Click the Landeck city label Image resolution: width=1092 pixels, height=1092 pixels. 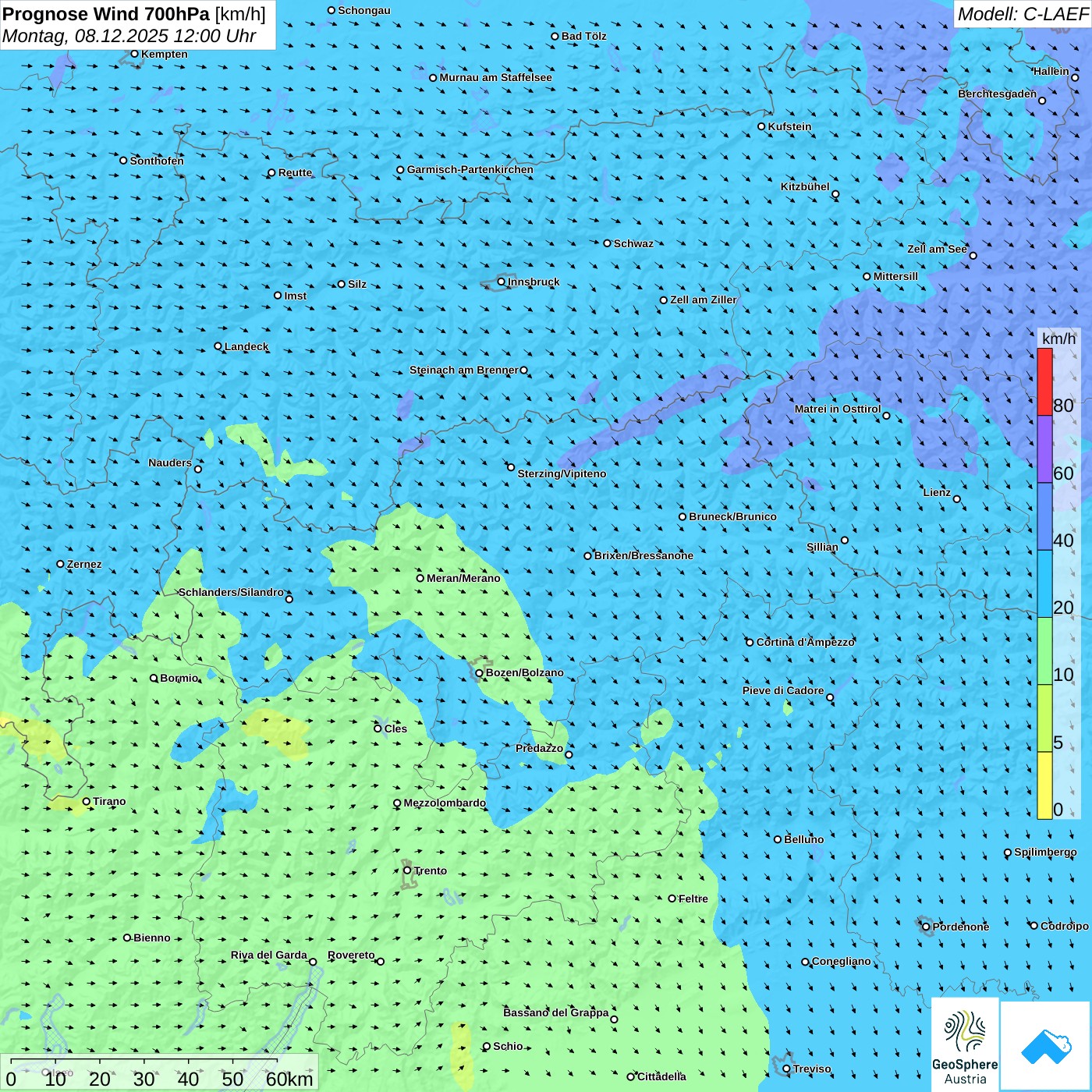point(246,346)
